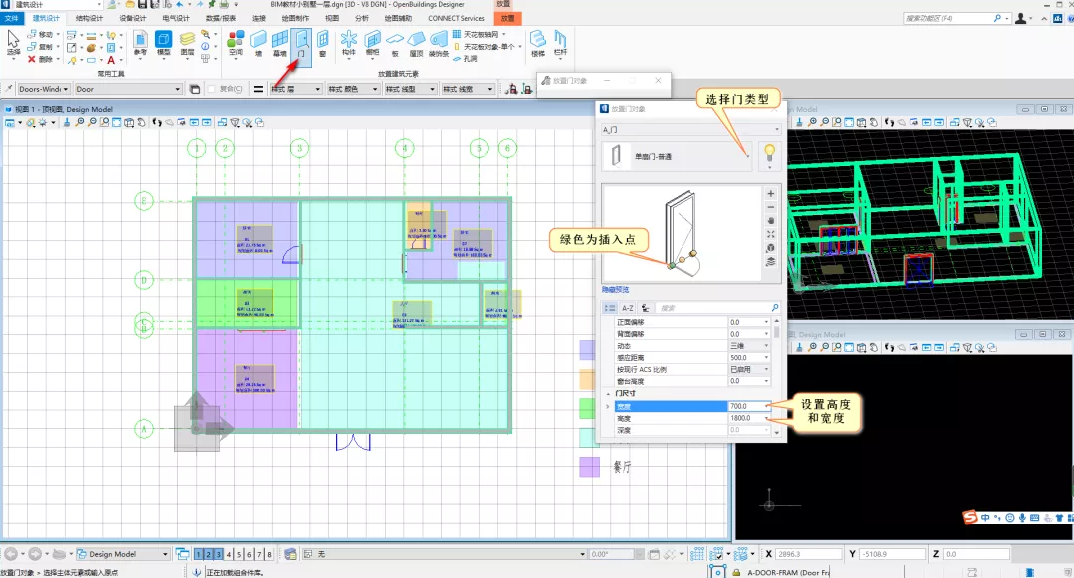Switch to A-Z sorted property view
Image resolution: width=1074 pixels, height=578 pixels.
click(x=627, y=308)
